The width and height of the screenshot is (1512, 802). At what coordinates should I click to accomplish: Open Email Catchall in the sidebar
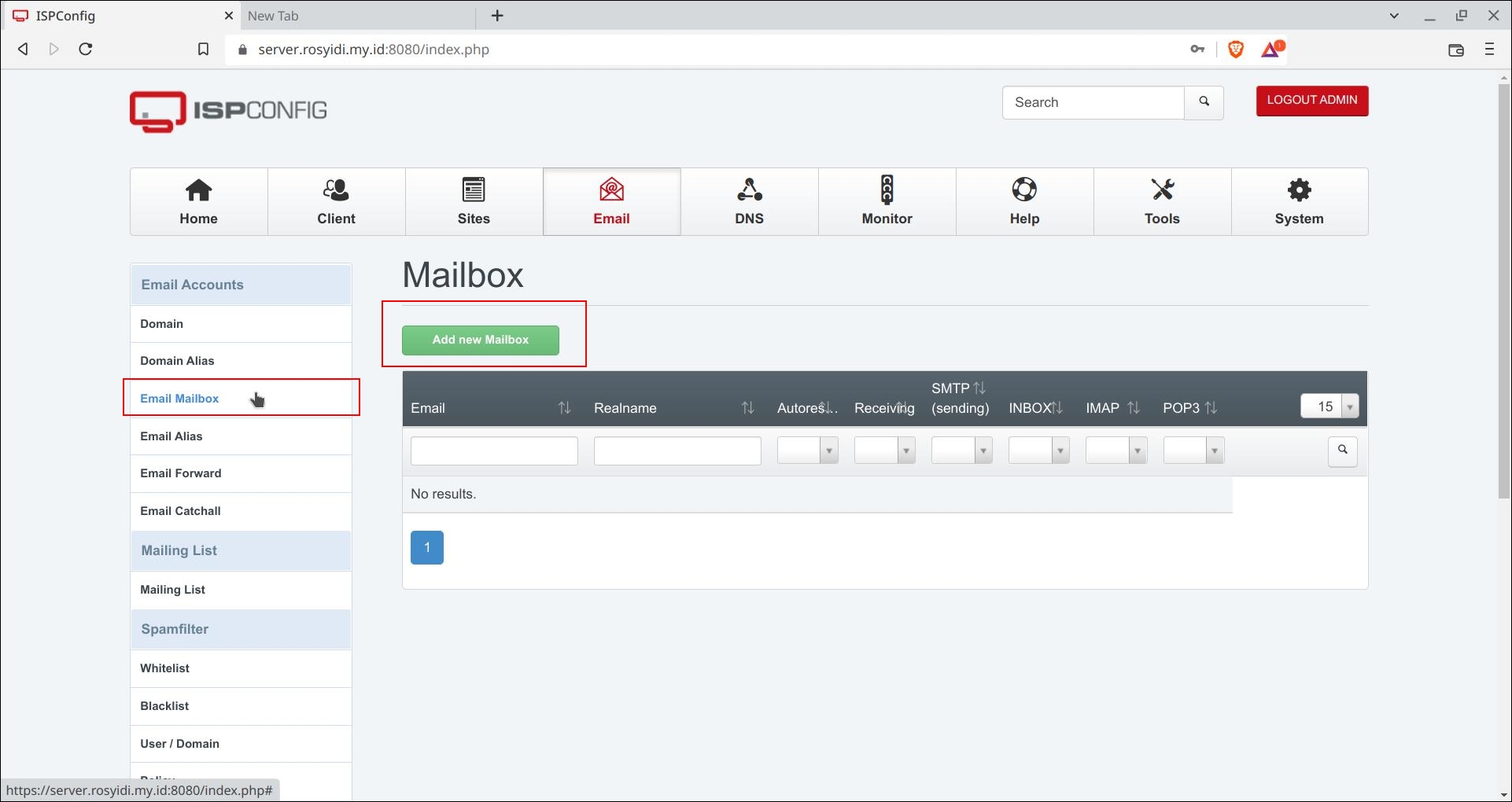tap(241, 511)
